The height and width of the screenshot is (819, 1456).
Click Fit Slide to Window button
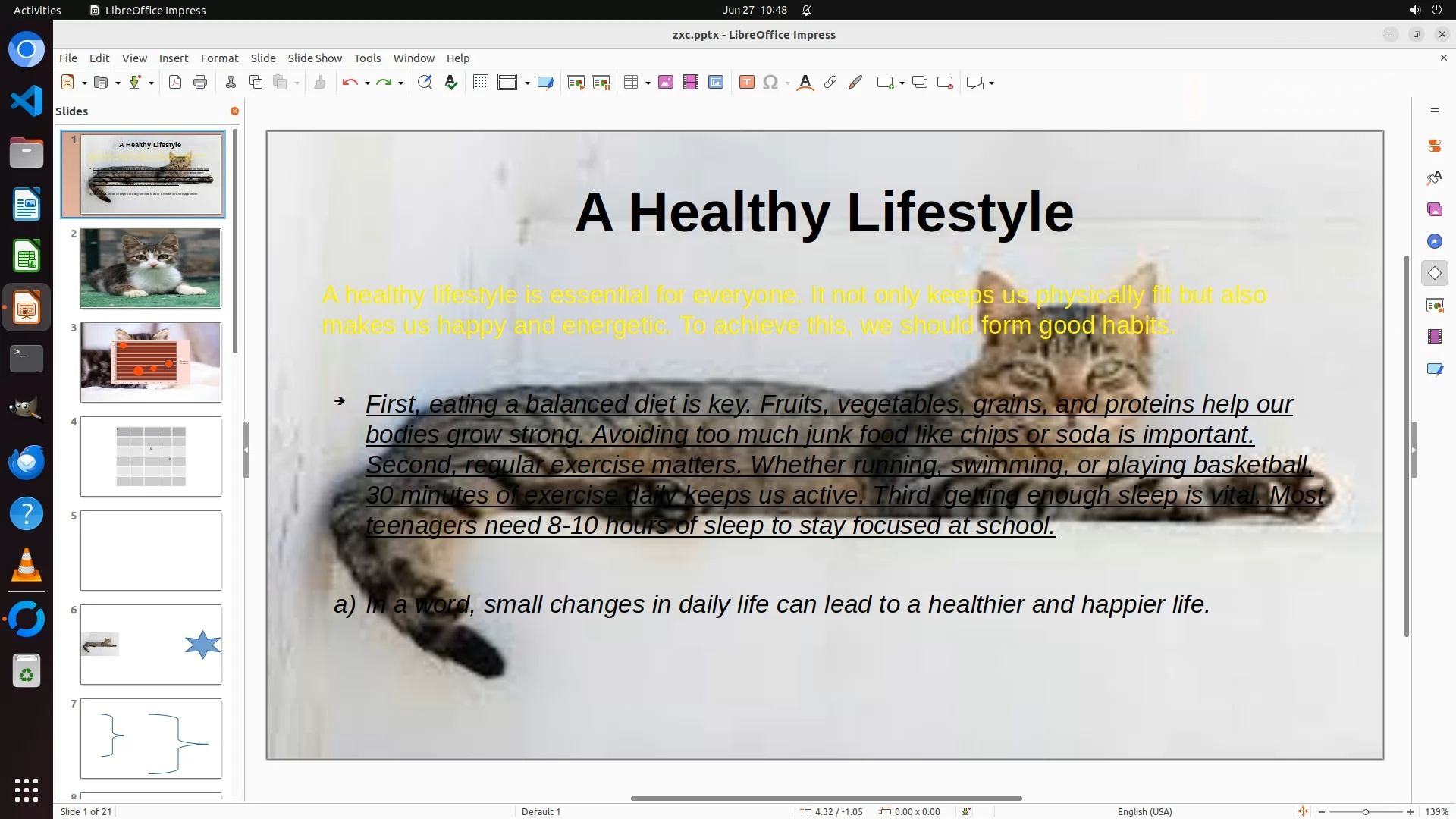point(1303,811)
